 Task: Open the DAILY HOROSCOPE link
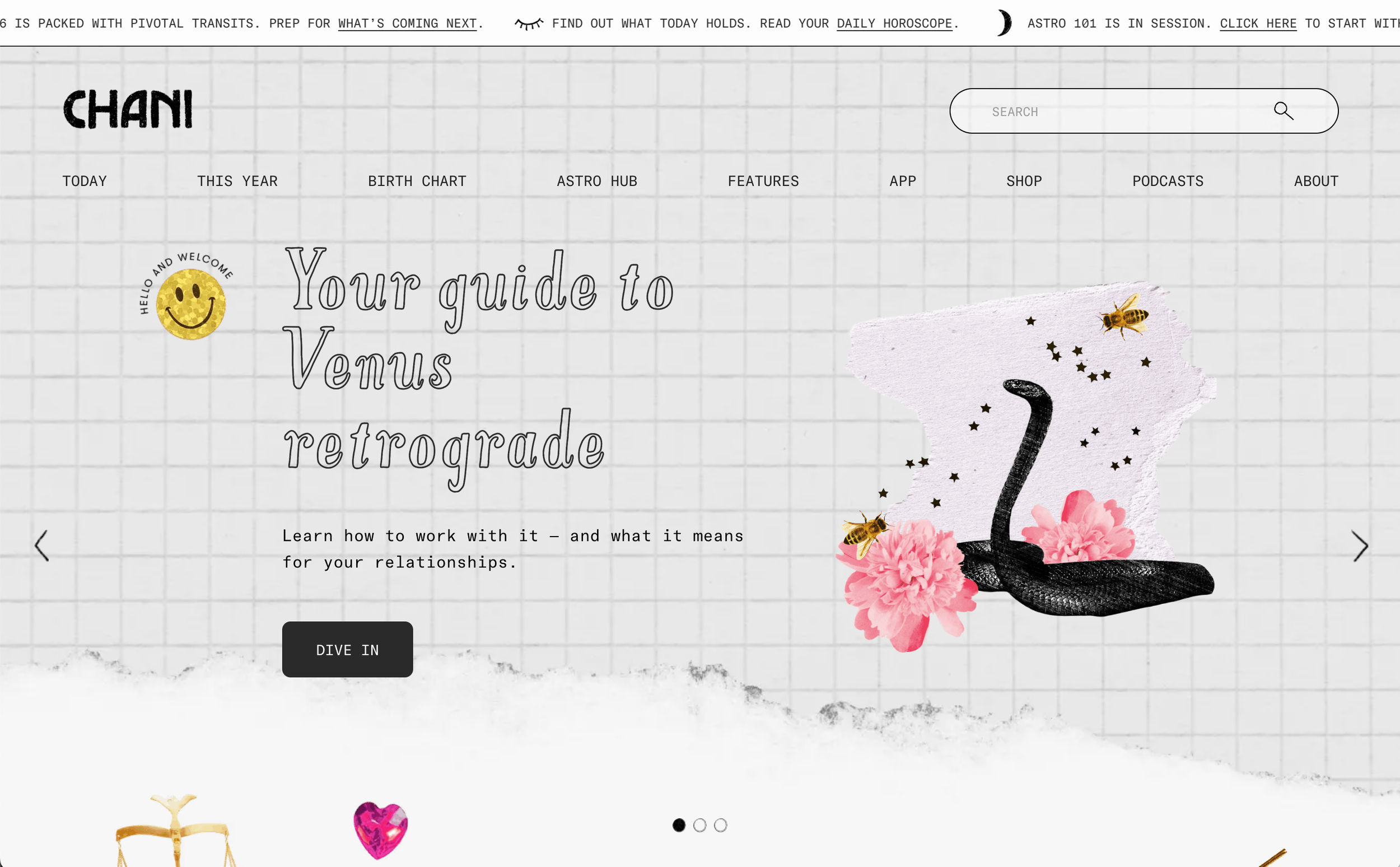[894, 24]
